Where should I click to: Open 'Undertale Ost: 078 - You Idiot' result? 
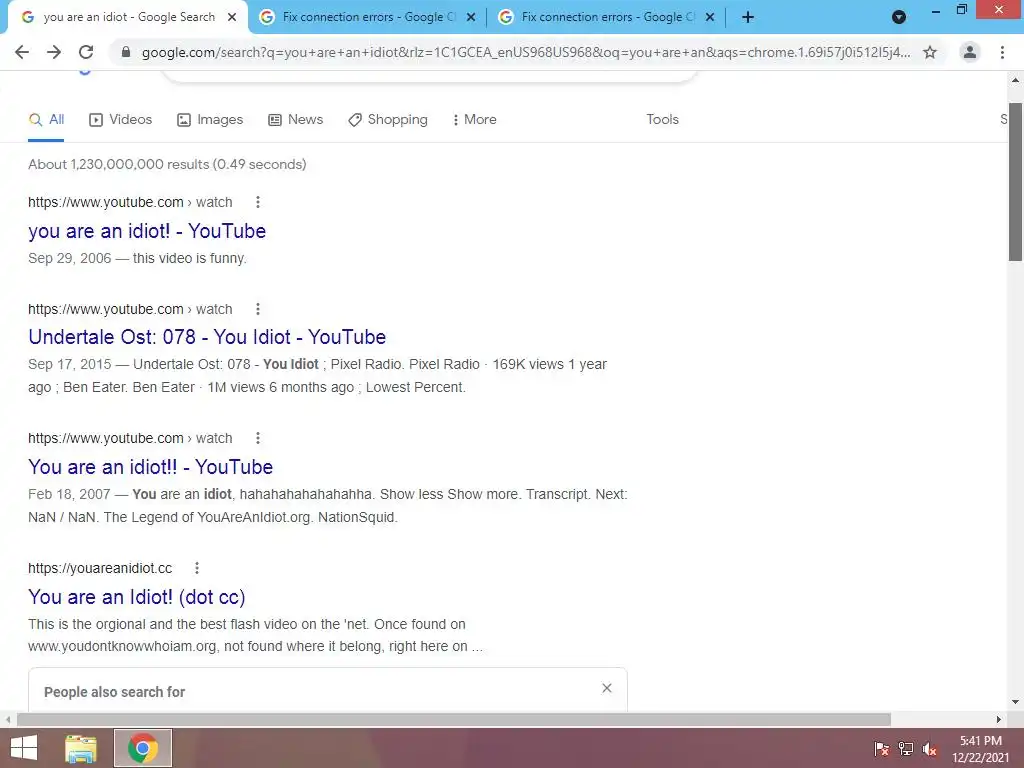click(207, 337)
